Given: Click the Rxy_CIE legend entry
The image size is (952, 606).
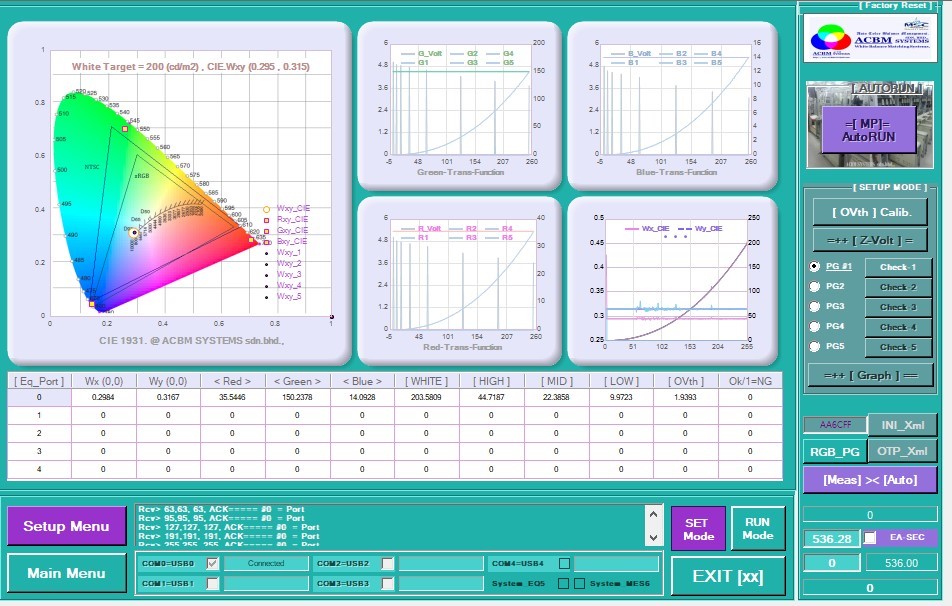Looking at the screenshot, I should [x=287, y=219].
